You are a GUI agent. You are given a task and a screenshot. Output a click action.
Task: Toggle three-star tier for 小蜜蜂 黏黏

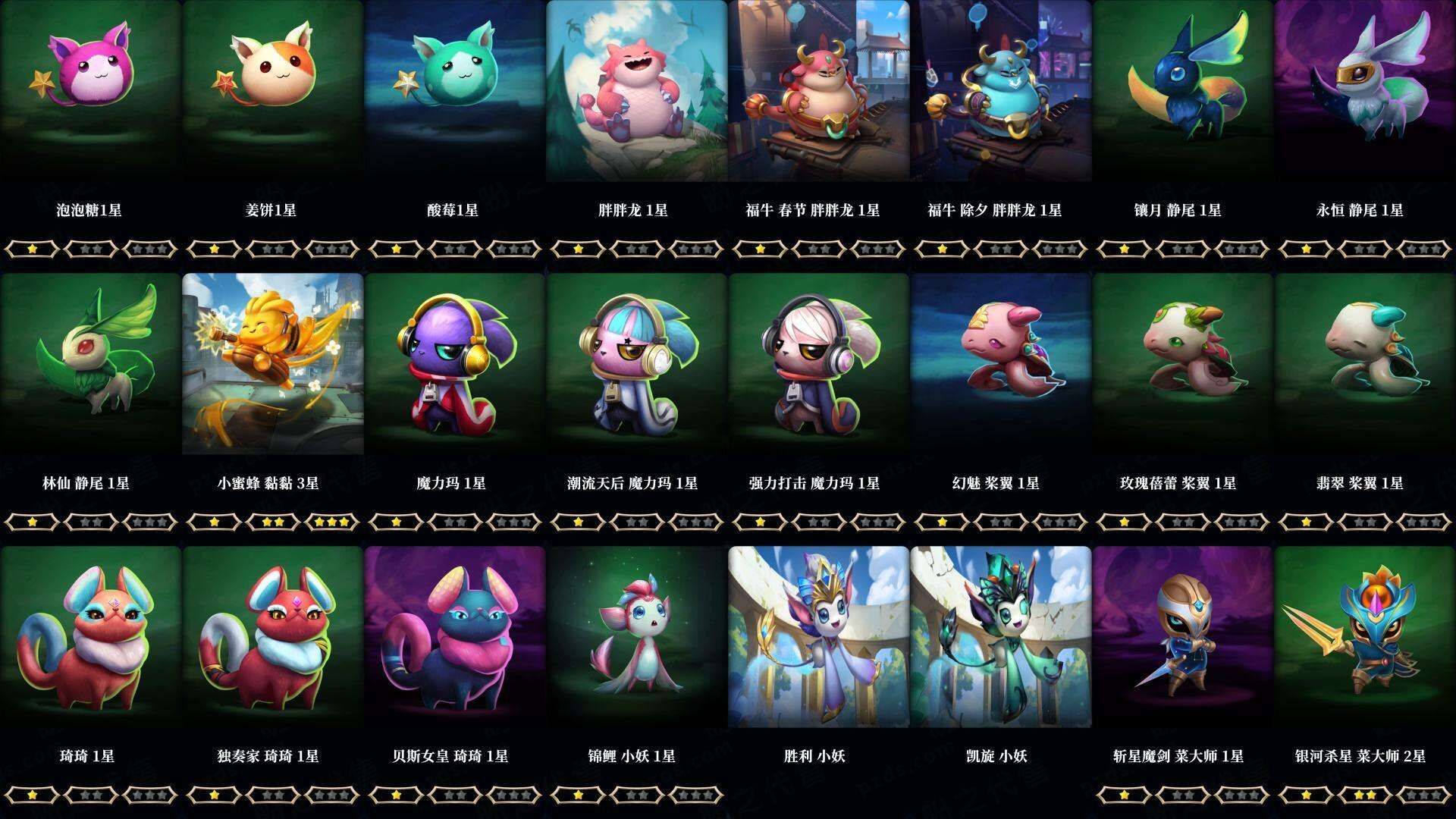pos(331,522)
